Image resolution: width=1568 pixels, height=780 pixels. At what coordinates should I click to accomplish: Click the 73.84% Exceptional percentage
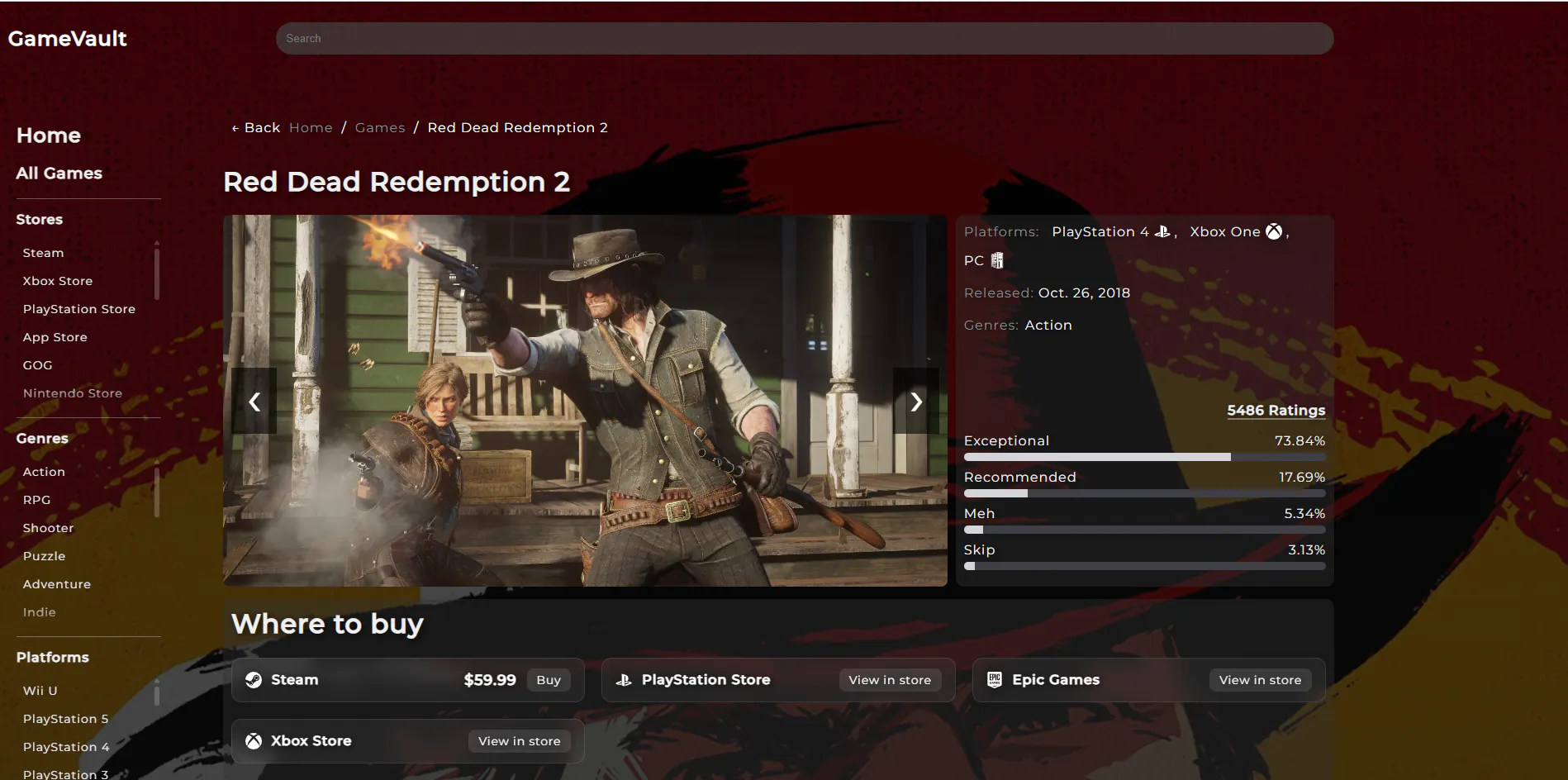point(1300,441)
